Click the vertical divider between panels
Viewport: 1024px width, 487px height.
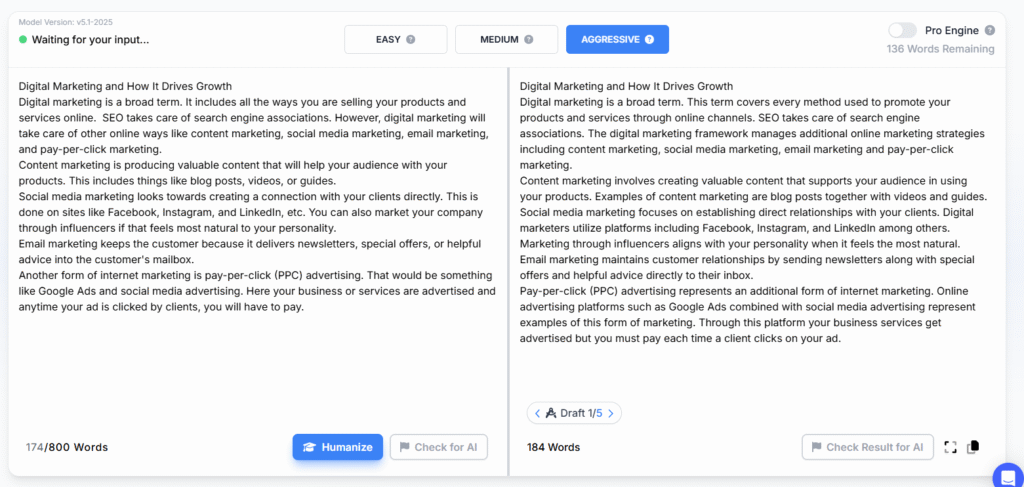(508, 271)
